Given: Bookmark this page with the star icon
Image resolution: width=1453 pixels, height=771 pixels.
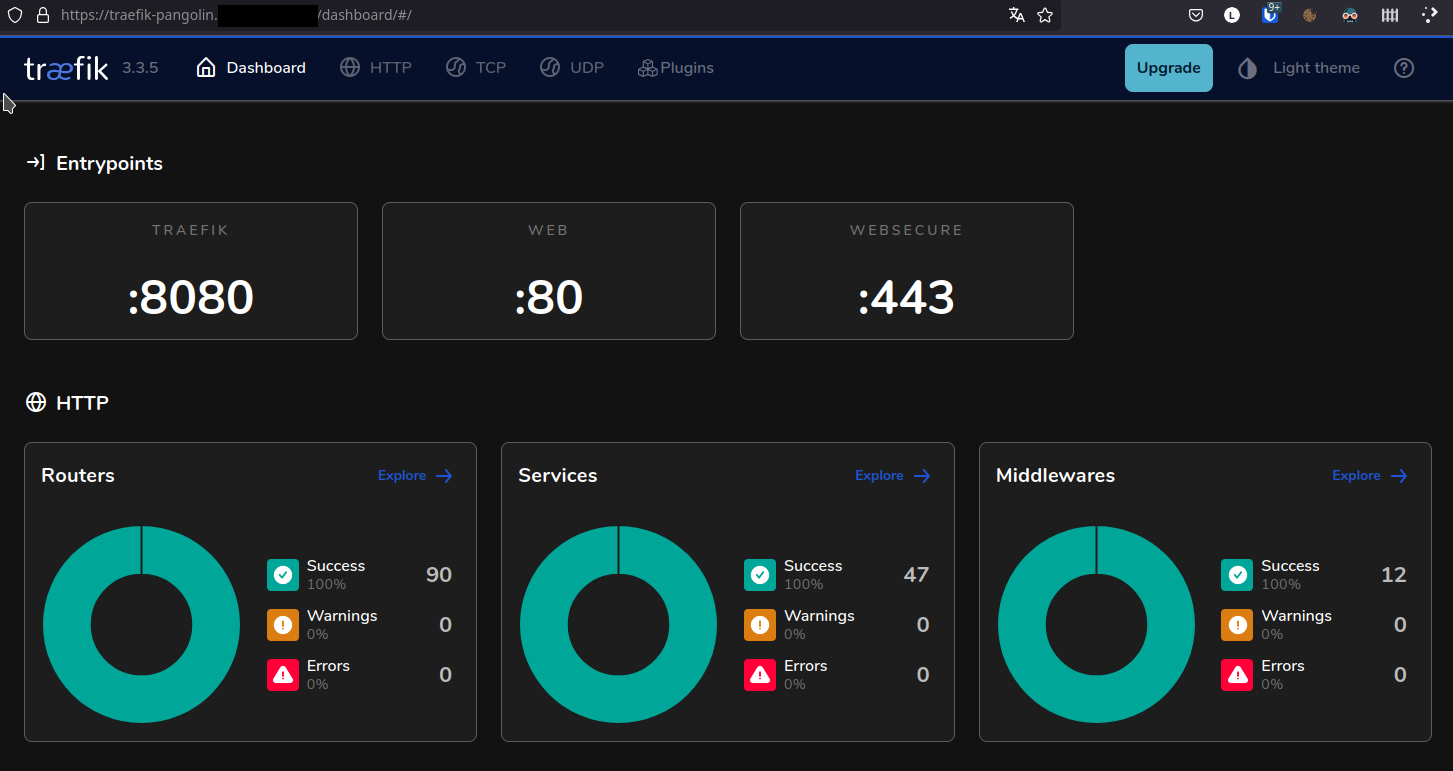Looking at the screenshot, I should pyautogui.click(x=1045, y=15).
